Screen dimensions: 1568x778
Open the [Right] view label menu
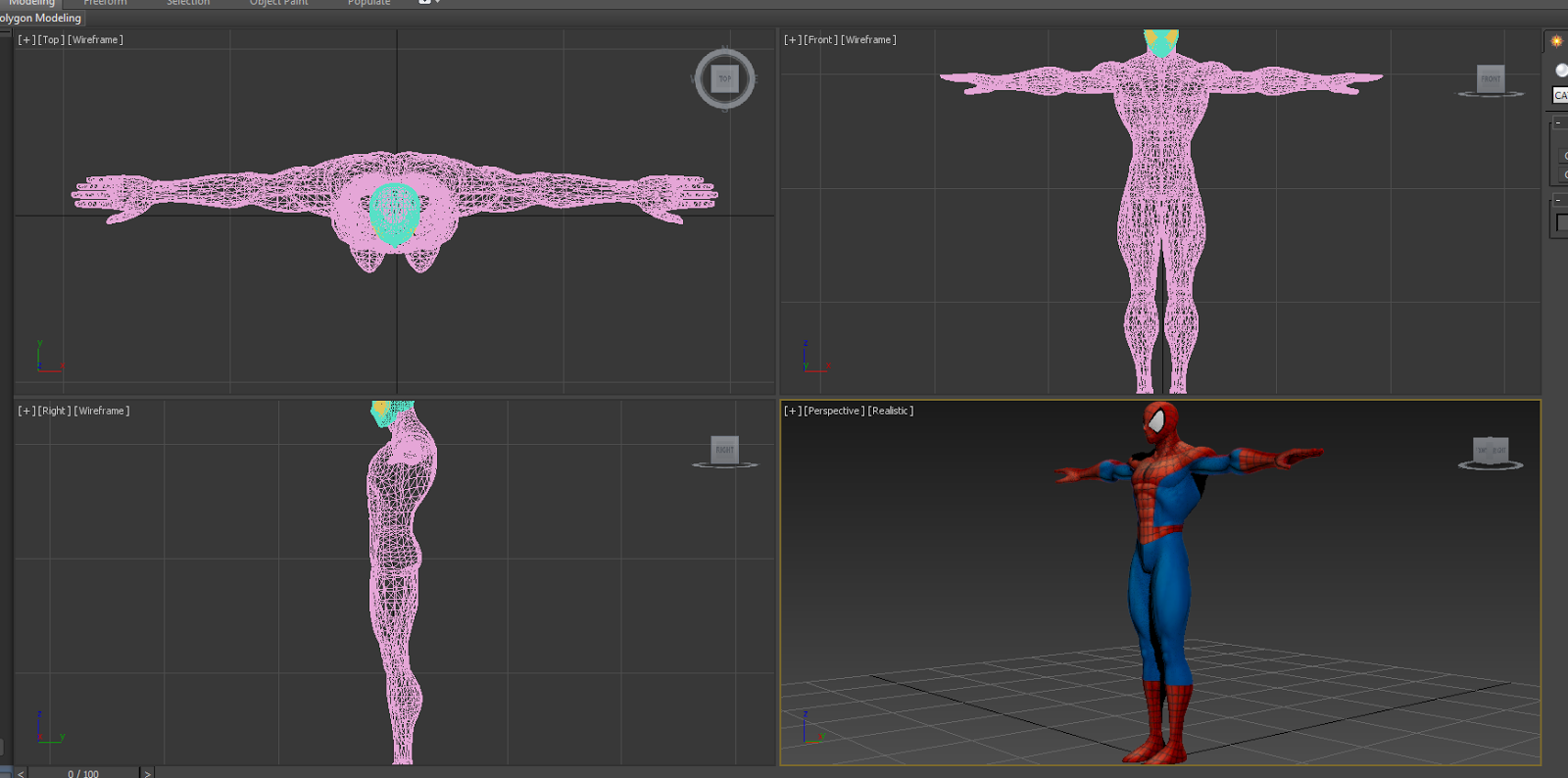point(55,412)
